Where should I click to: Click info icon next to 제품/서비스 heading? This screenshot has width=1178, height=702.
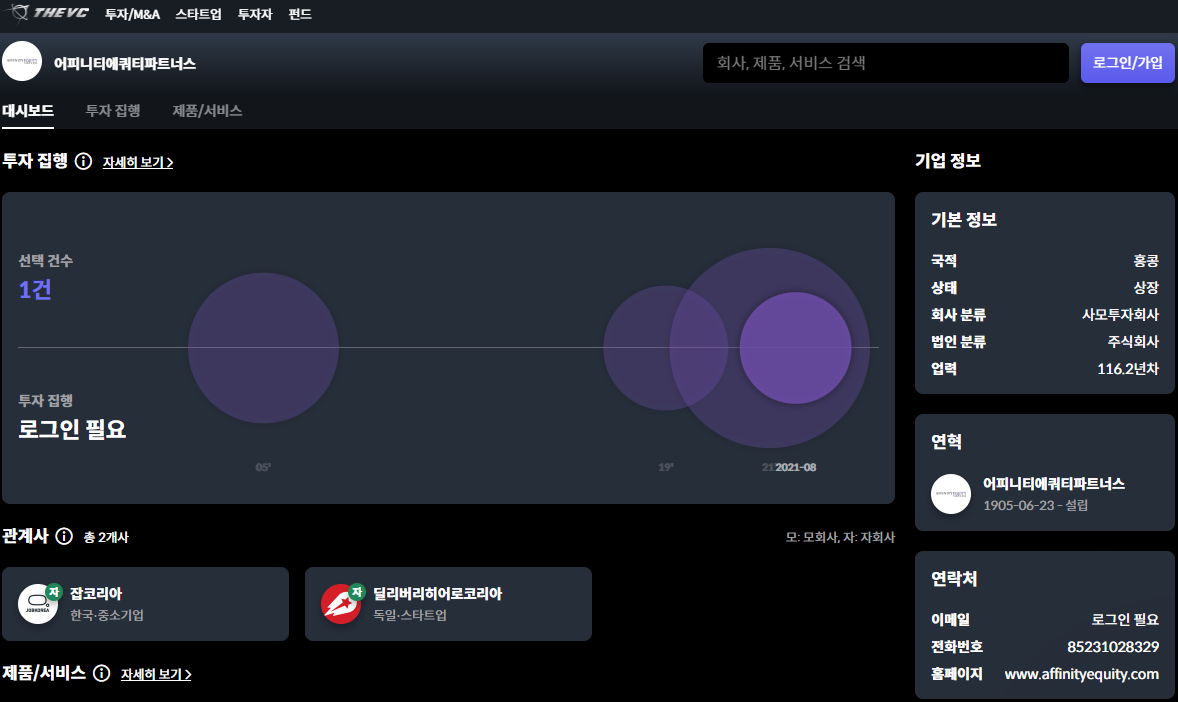pyautogui.click(x=101, y=673)
